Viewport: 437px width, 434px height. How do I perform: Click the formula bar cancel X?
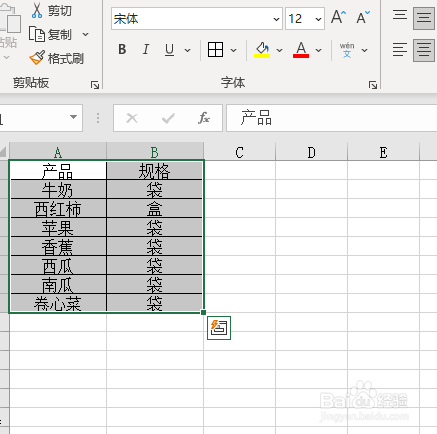pyautogui.click(x=132, y=118)
